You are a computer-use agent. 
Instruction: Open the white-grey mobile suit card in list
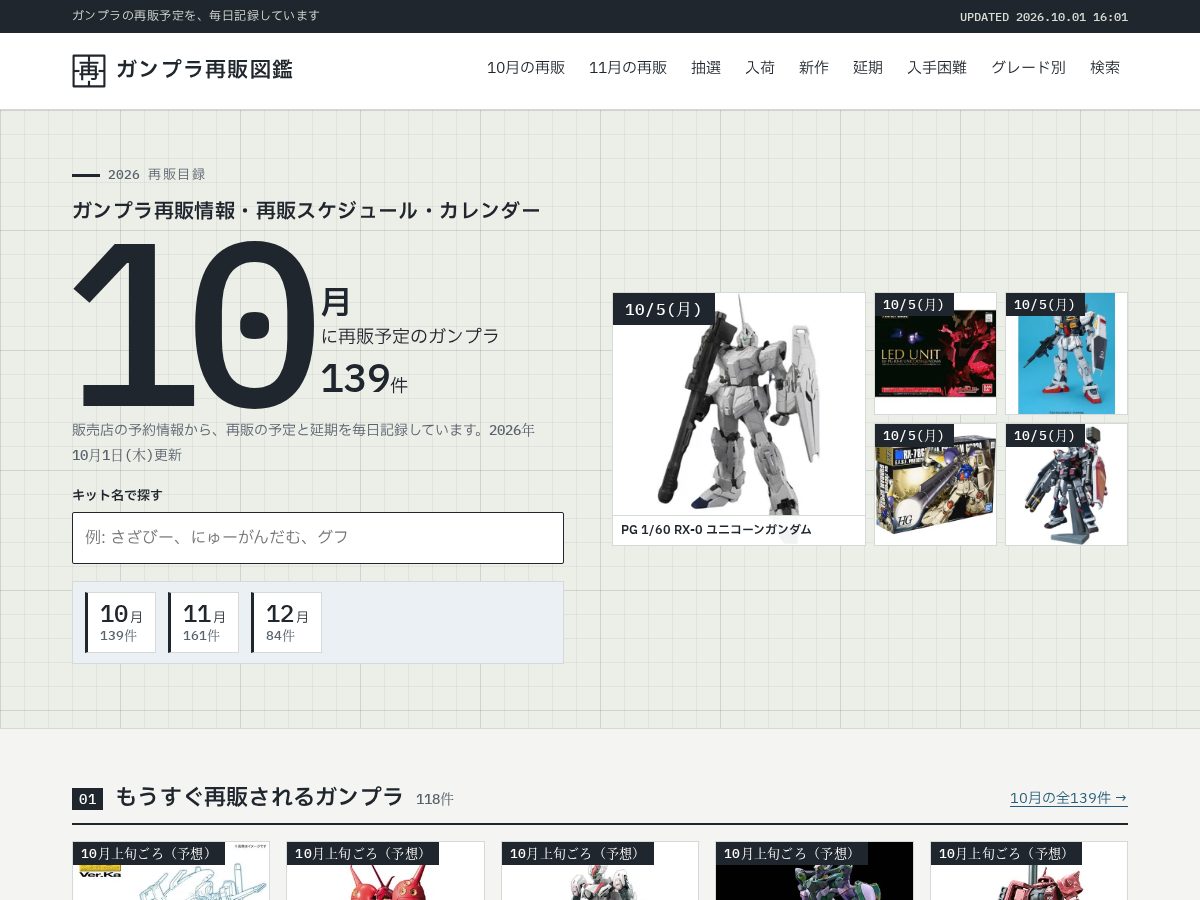[600, 871]
